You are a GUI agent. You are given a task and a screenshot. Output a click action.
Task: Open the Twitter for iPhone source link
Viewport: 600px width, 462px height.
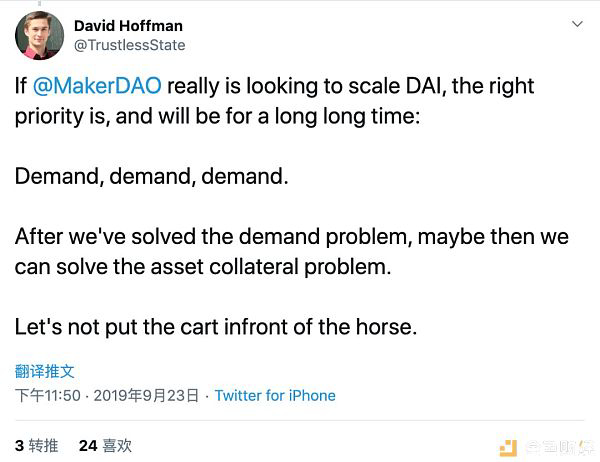click(275, 395)
